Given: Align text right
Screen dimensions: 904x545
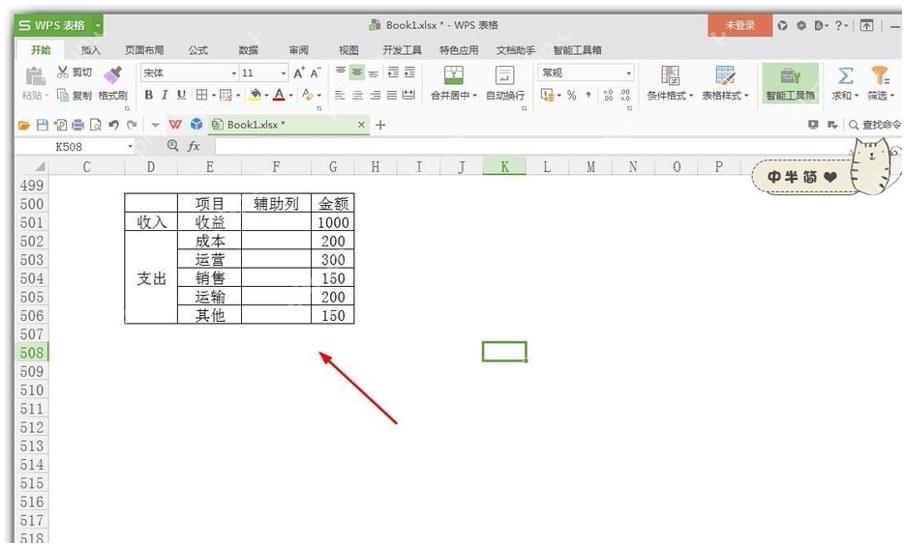Looking at the screenshot, I should 375,95.
